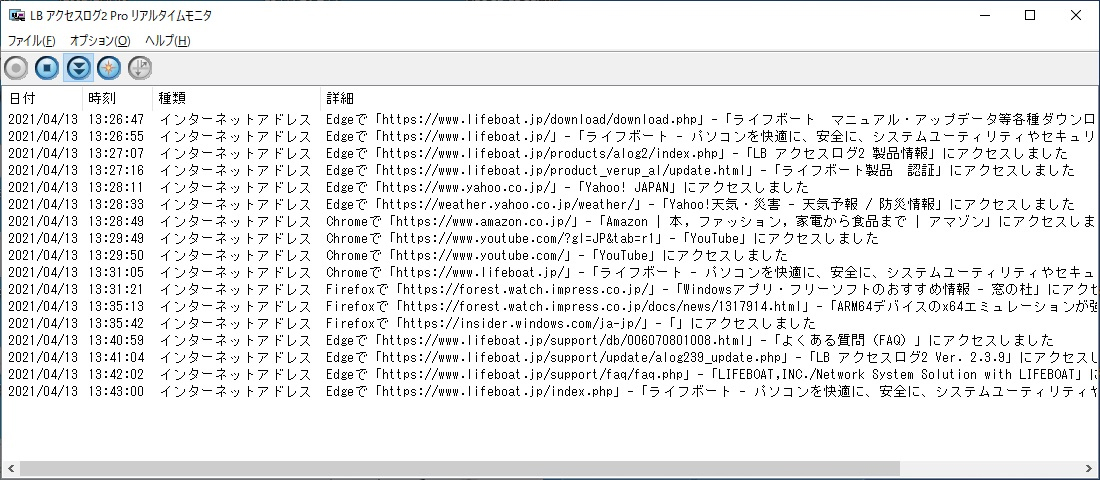Click the orange starburst toolbar icon
The height and width of the screenshot is (480, 1100).
coord(109,68)
